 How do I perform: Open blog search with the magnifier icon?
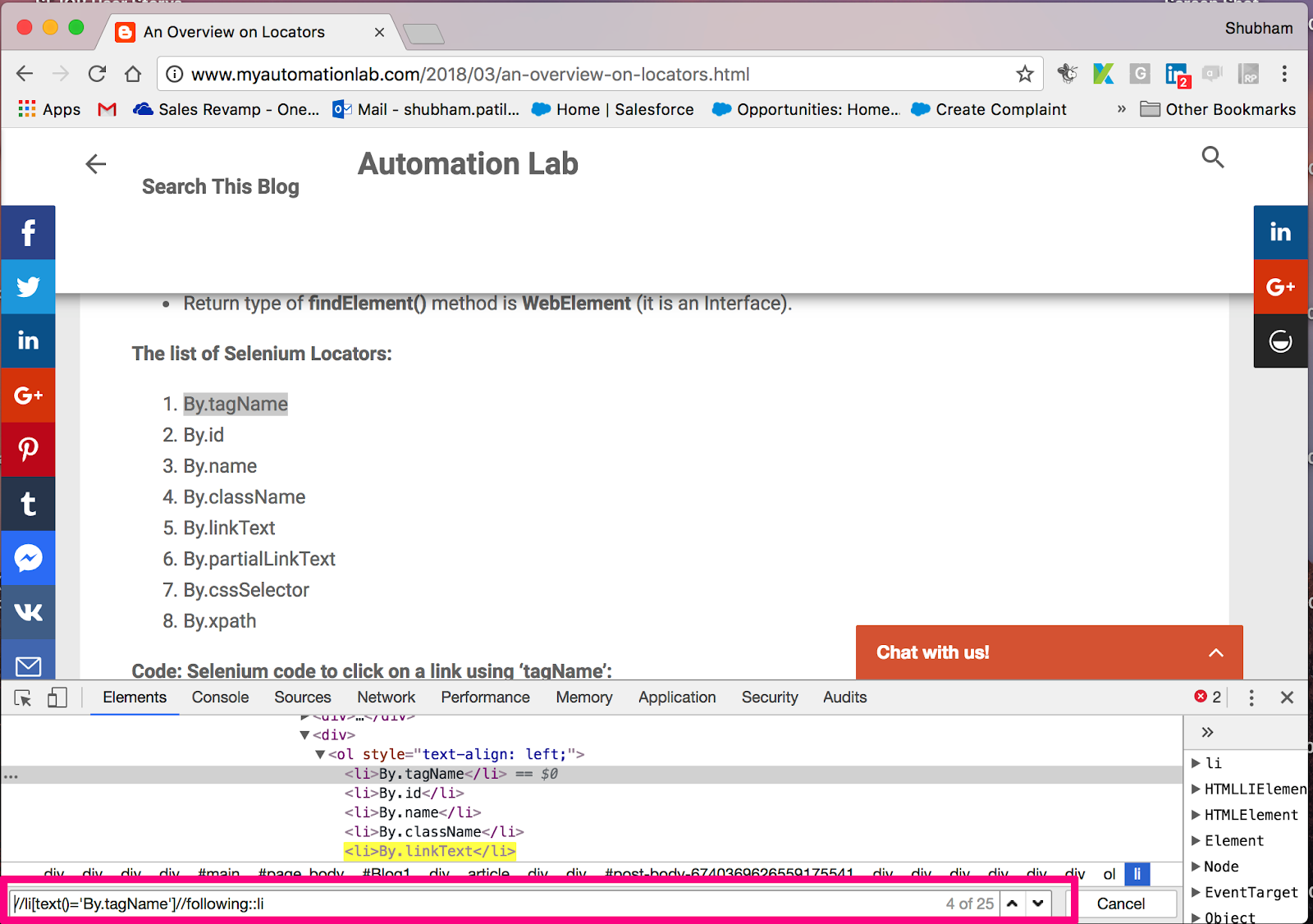click(1213, 158)
